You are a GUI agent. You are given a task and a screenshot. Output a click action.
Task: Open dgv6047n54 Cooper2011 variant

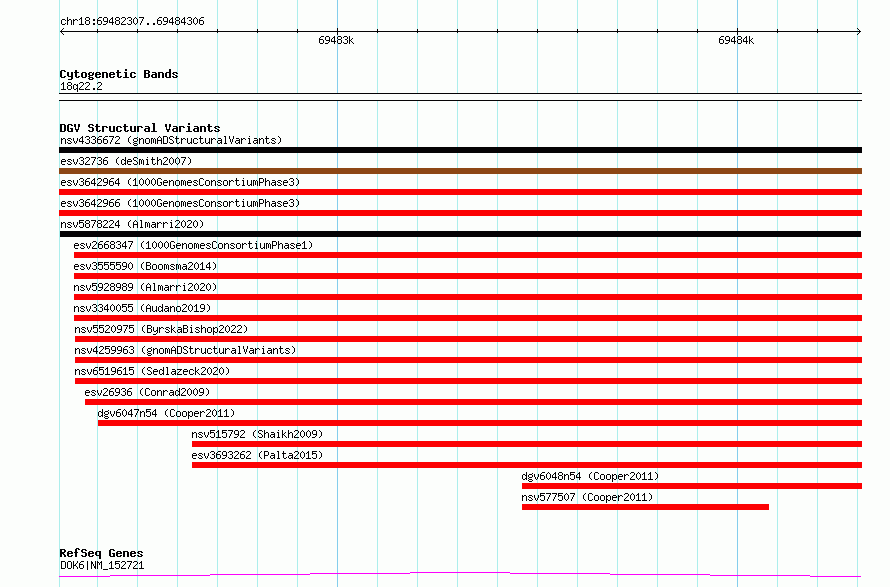(x=166, y=413)
